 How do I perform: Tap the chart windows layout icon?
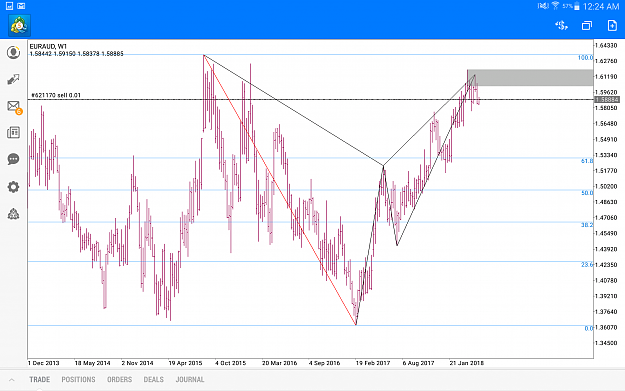587,26
